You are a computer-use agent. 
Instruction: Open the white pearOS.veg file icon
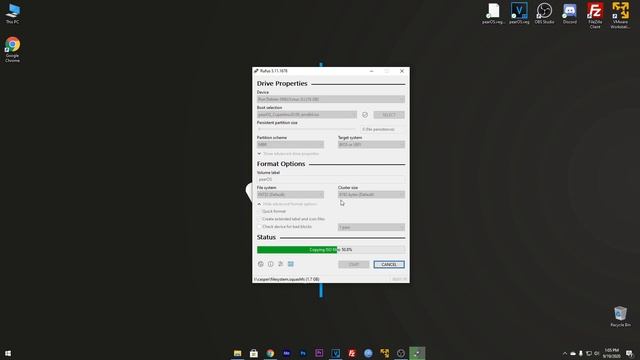493,13
